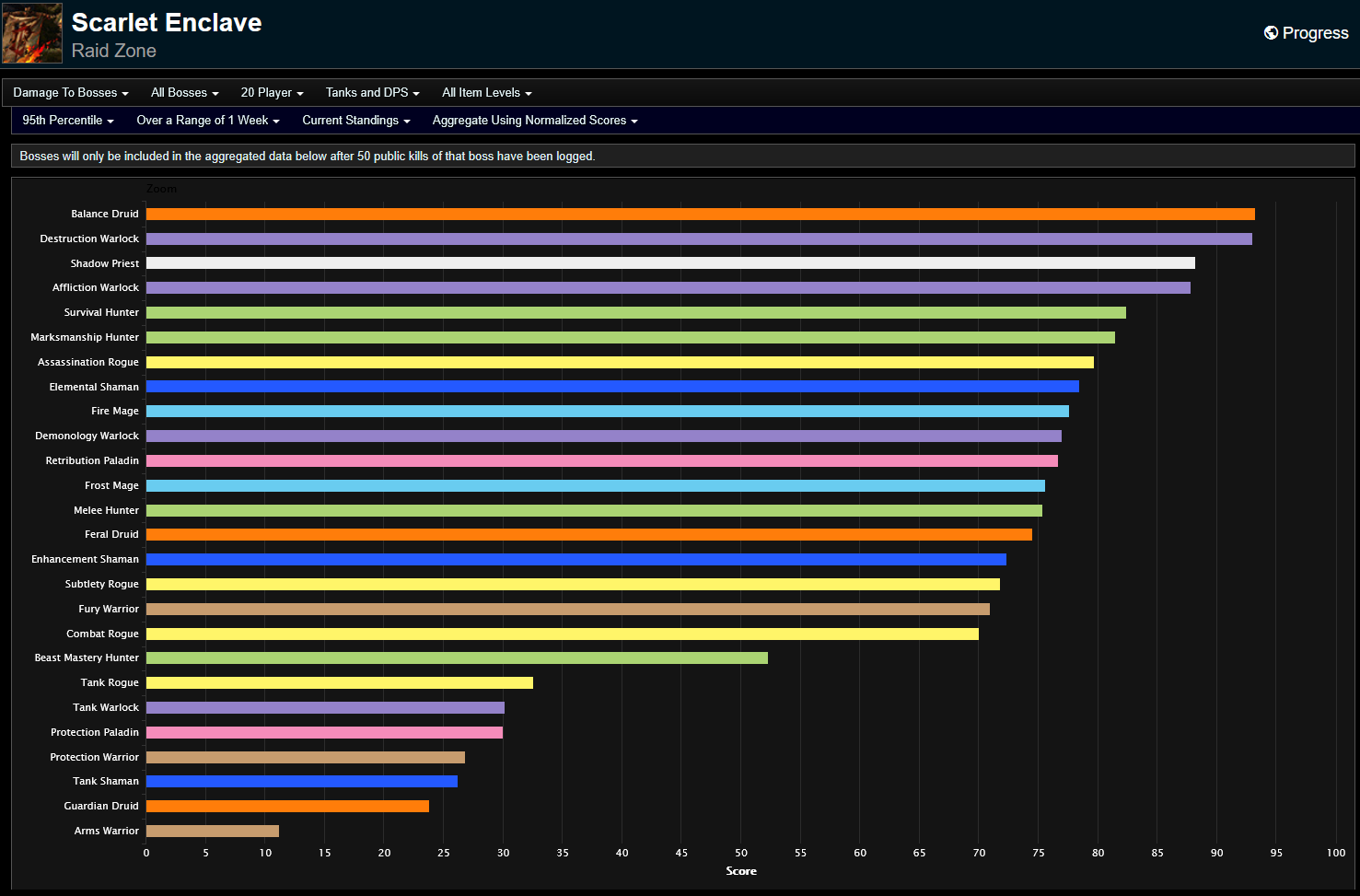
Task: Click the Arms Warrior label
Action: pos(107,831)
